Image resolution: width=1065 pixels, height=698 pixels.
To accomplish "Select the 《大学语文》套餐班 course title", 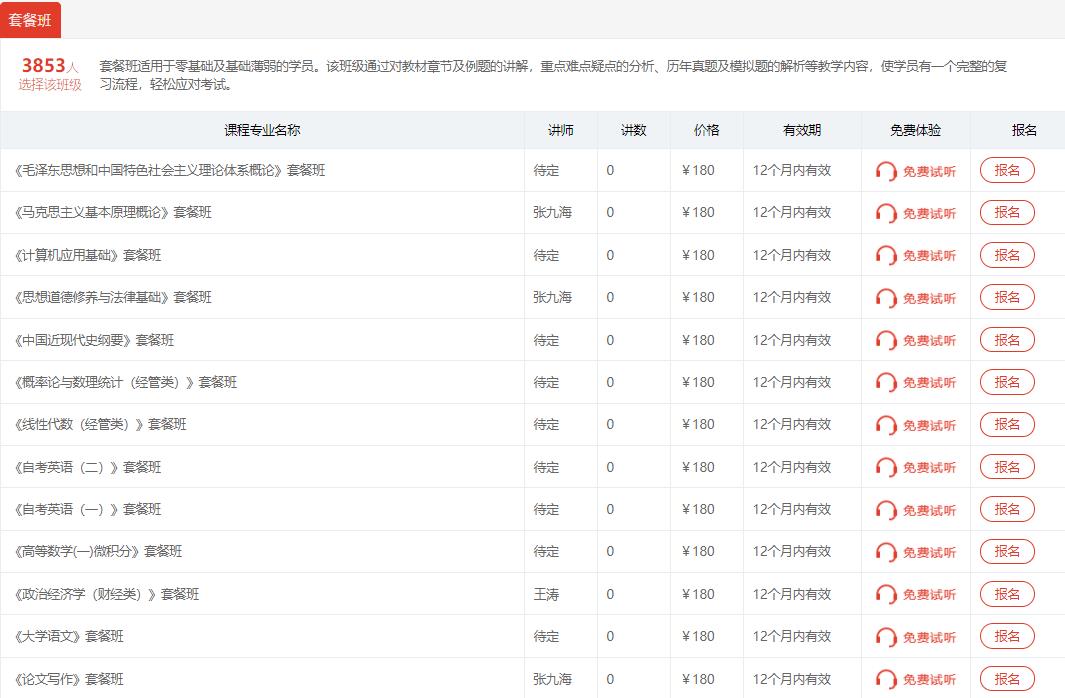I will (x=70, y=636).
